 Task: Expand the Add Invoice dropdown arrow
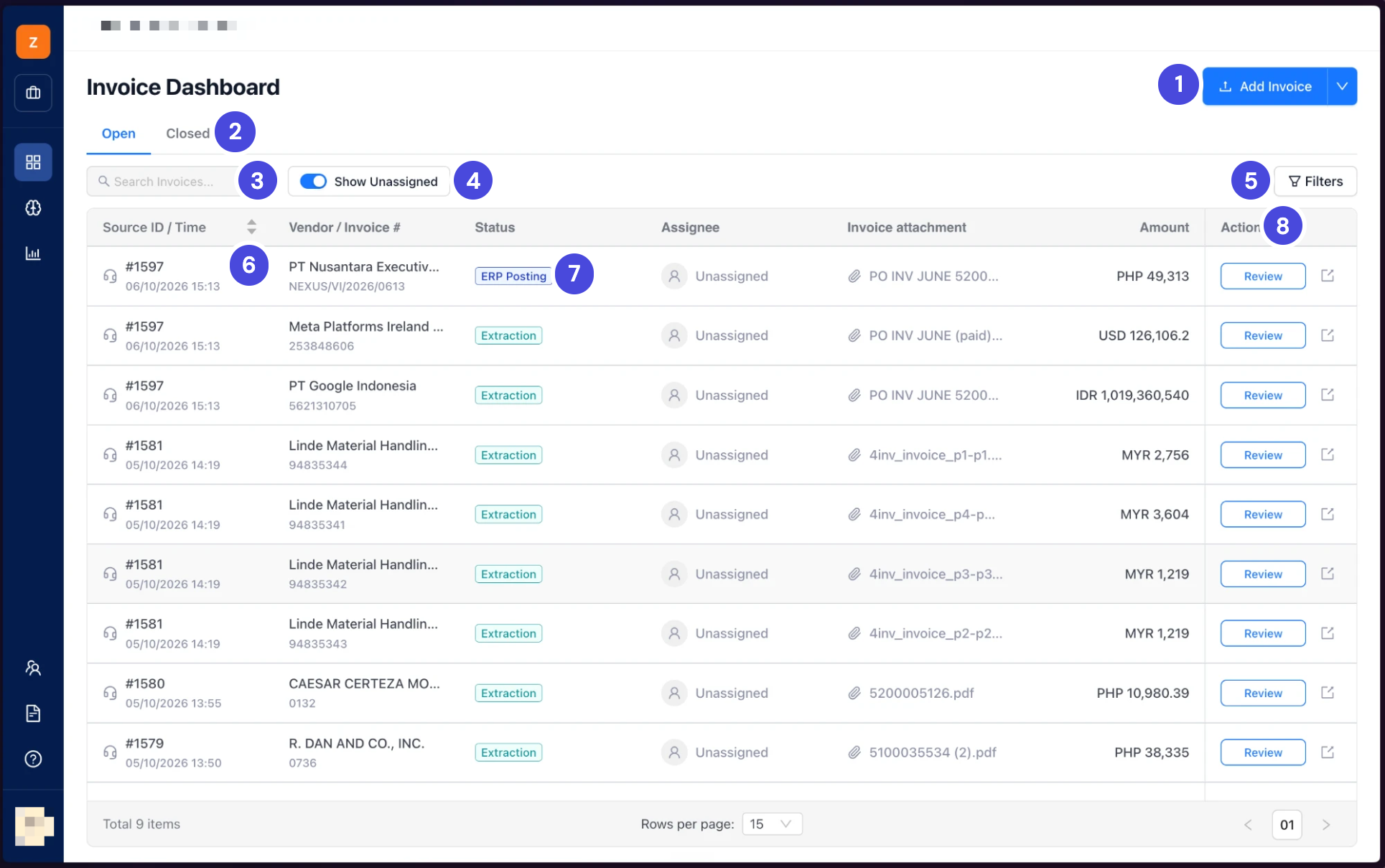1342,86
